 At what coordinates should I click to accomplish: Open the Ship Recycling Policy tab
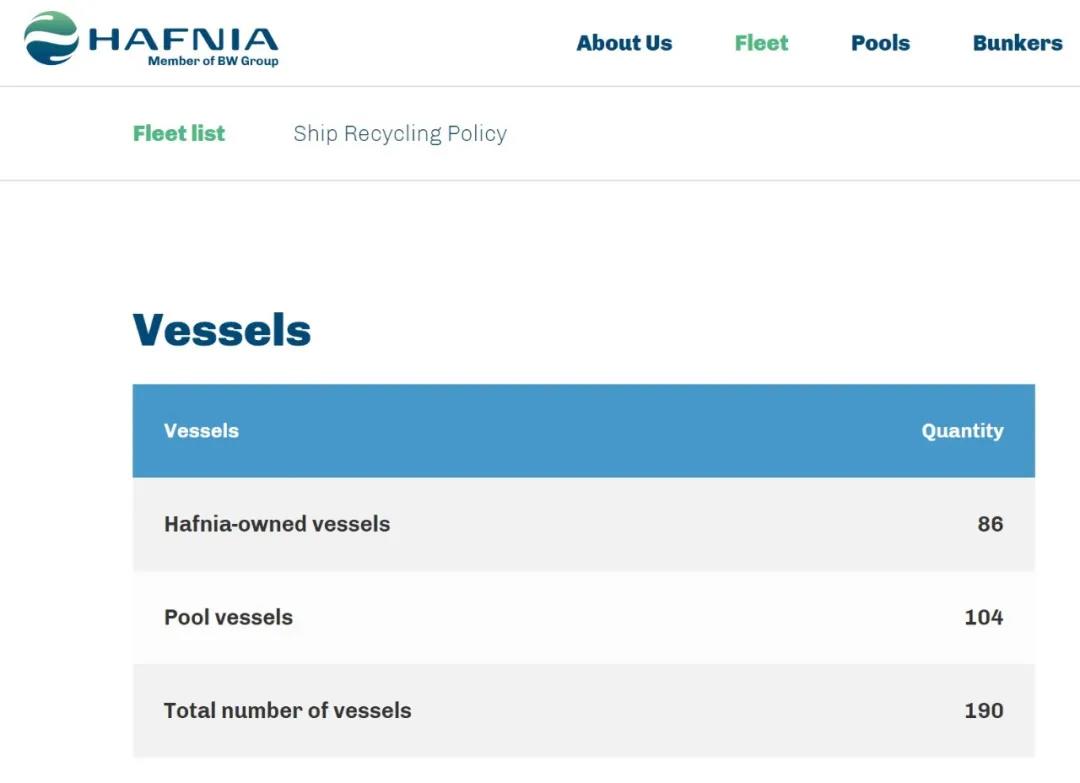coord(400,133)
